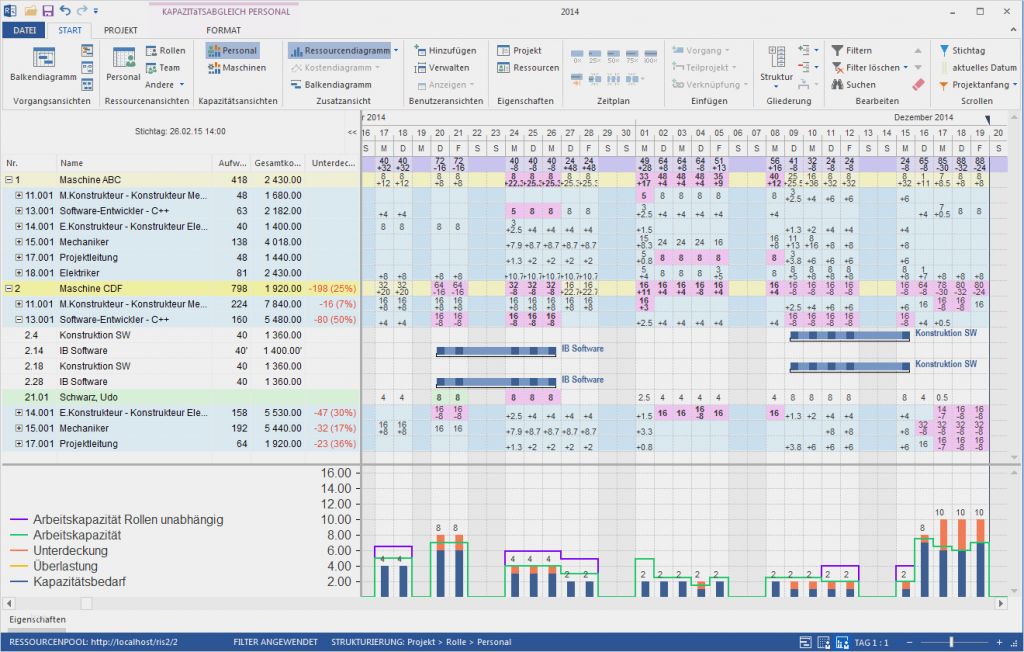Screen dimensions: 1024x652
Task: Click the Konstruktion SW bar in row 2.4
Action: (x=850, y=336)
